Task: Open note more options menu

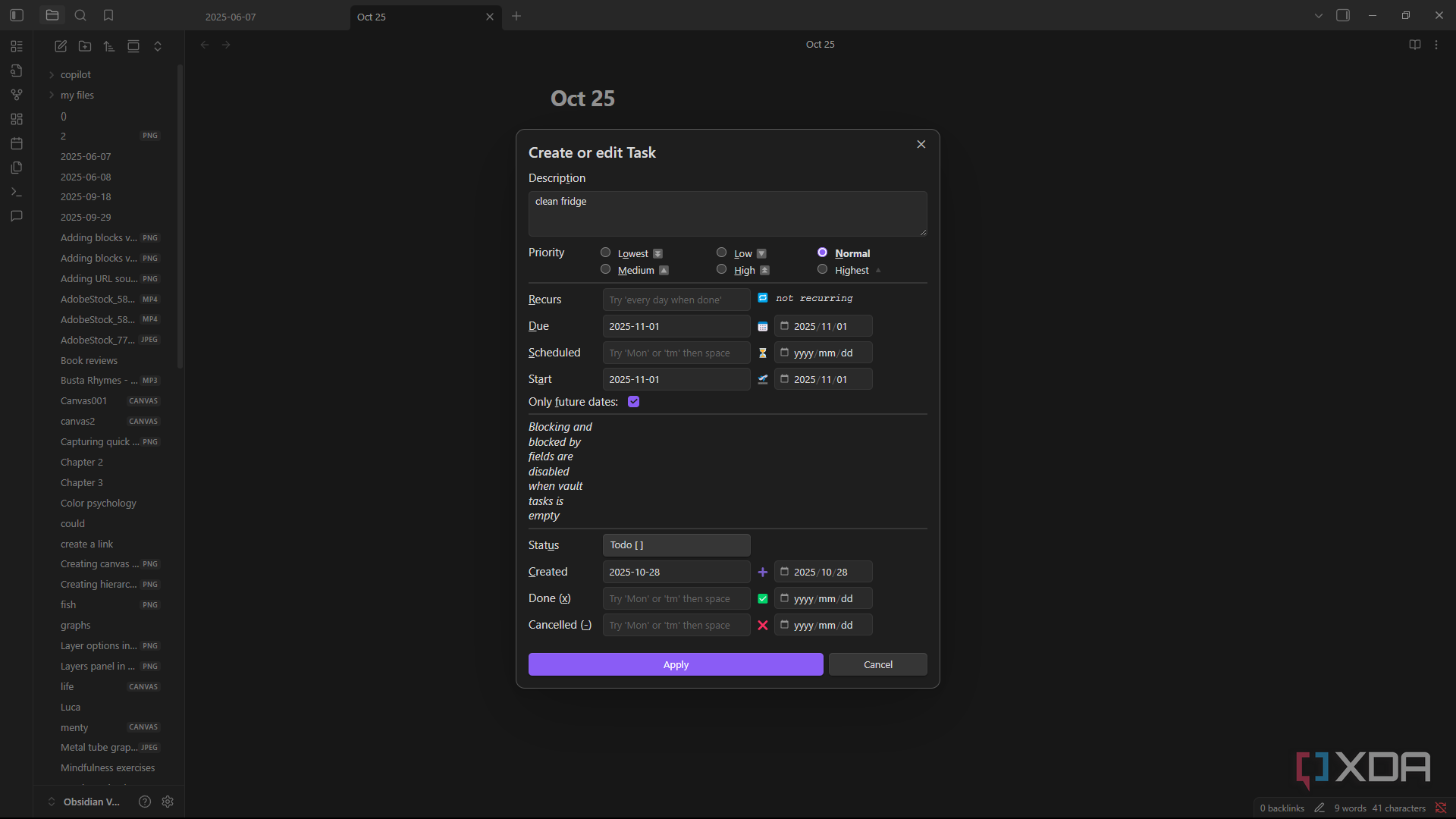Action: pyautogui.click(x=1436, y=45)
